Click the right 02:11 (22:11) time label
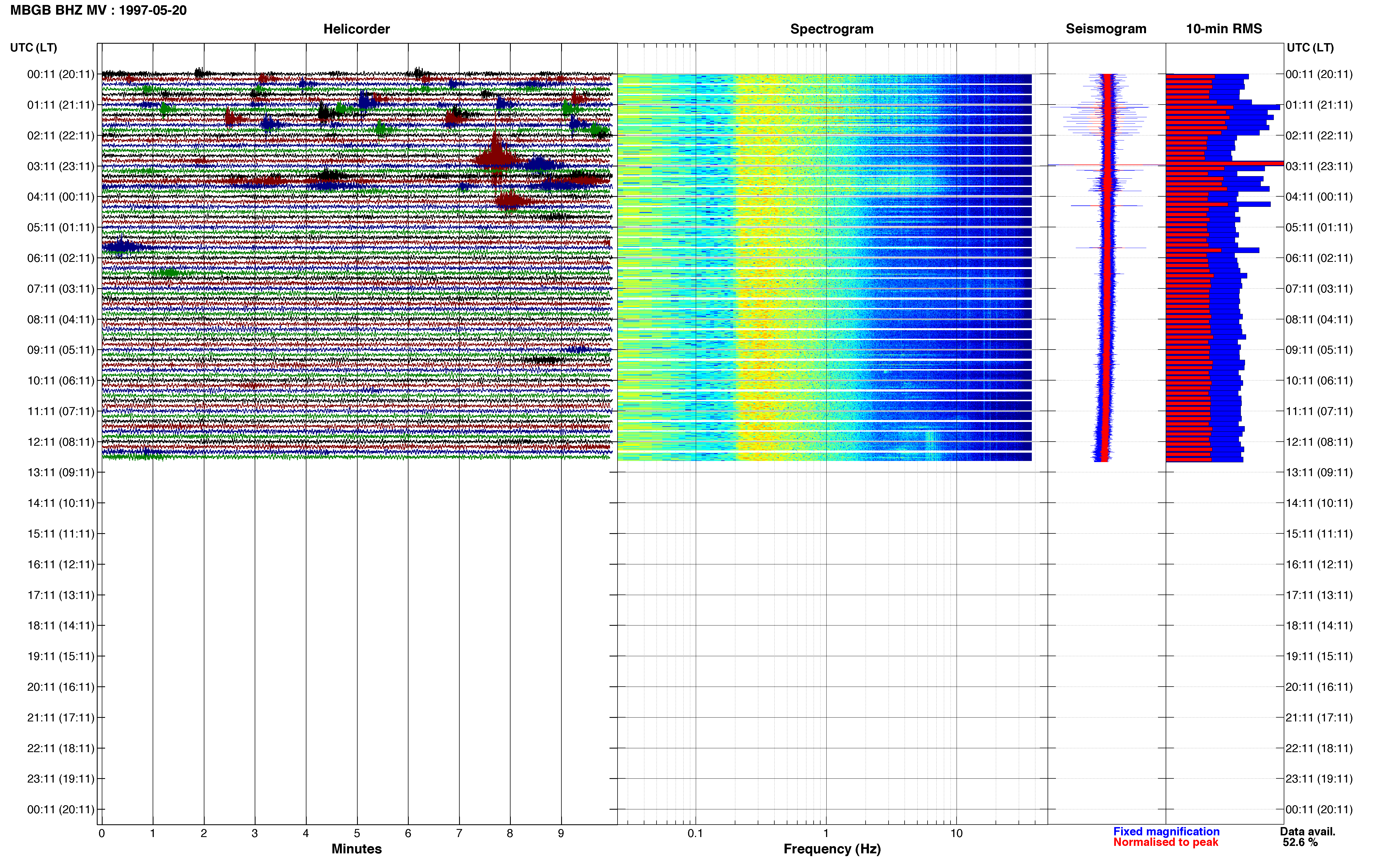 click(x=1319, y=135)
